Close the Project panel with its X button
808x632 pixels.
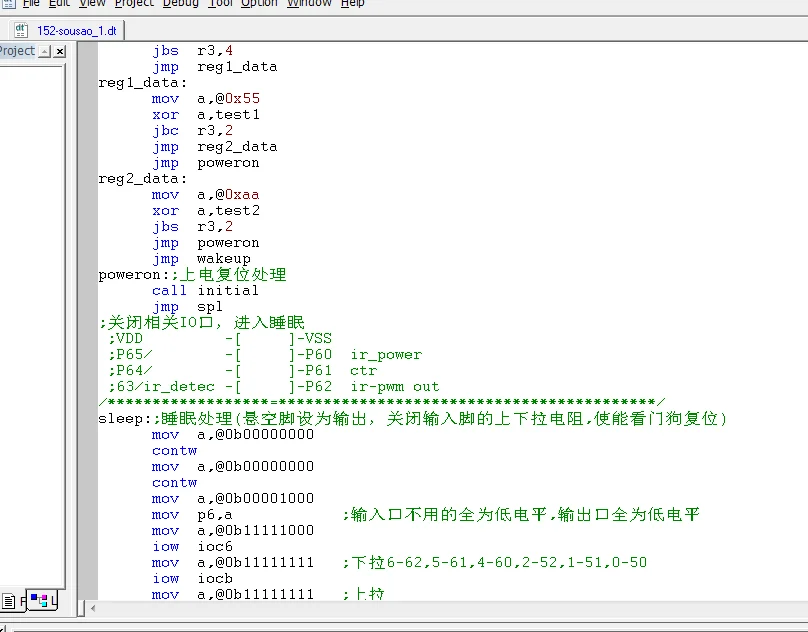click(x=59, y=51)
